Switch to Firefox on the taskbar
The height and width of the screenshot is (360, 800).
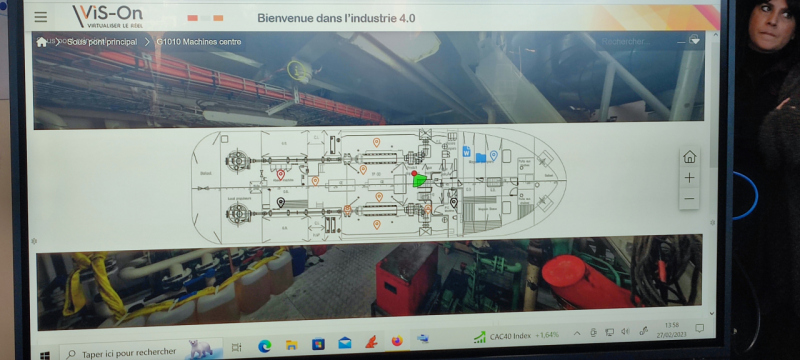397,341
